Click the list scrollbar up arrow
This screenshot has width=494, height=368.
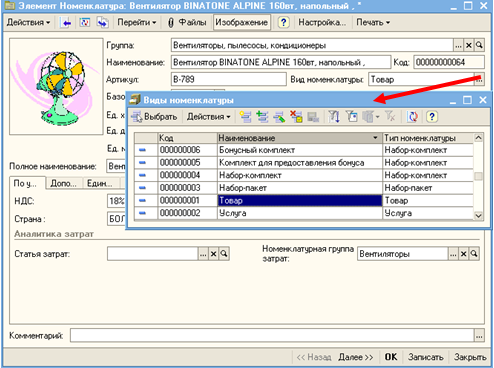pos(478,138)
